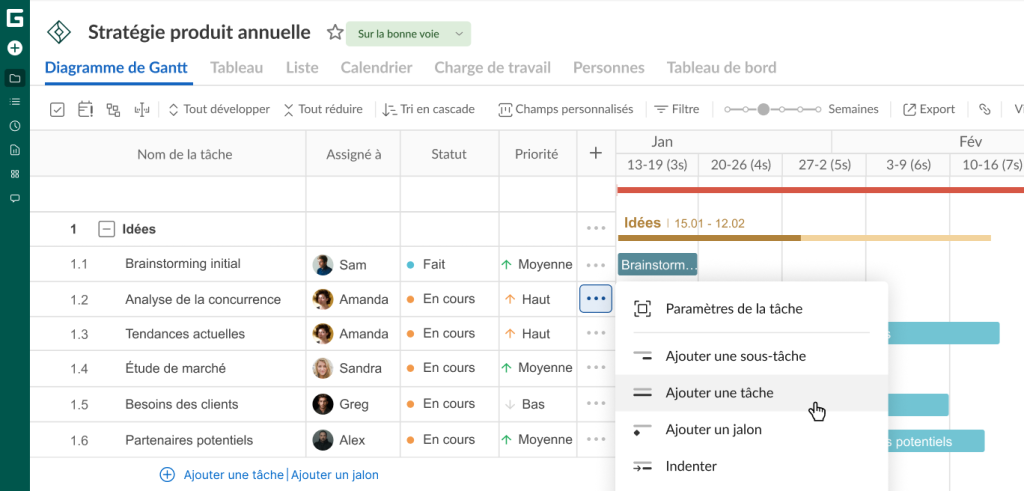Open three-dot menu for Étude de marché
1024x491 pixels.
[x=596, y=368]
